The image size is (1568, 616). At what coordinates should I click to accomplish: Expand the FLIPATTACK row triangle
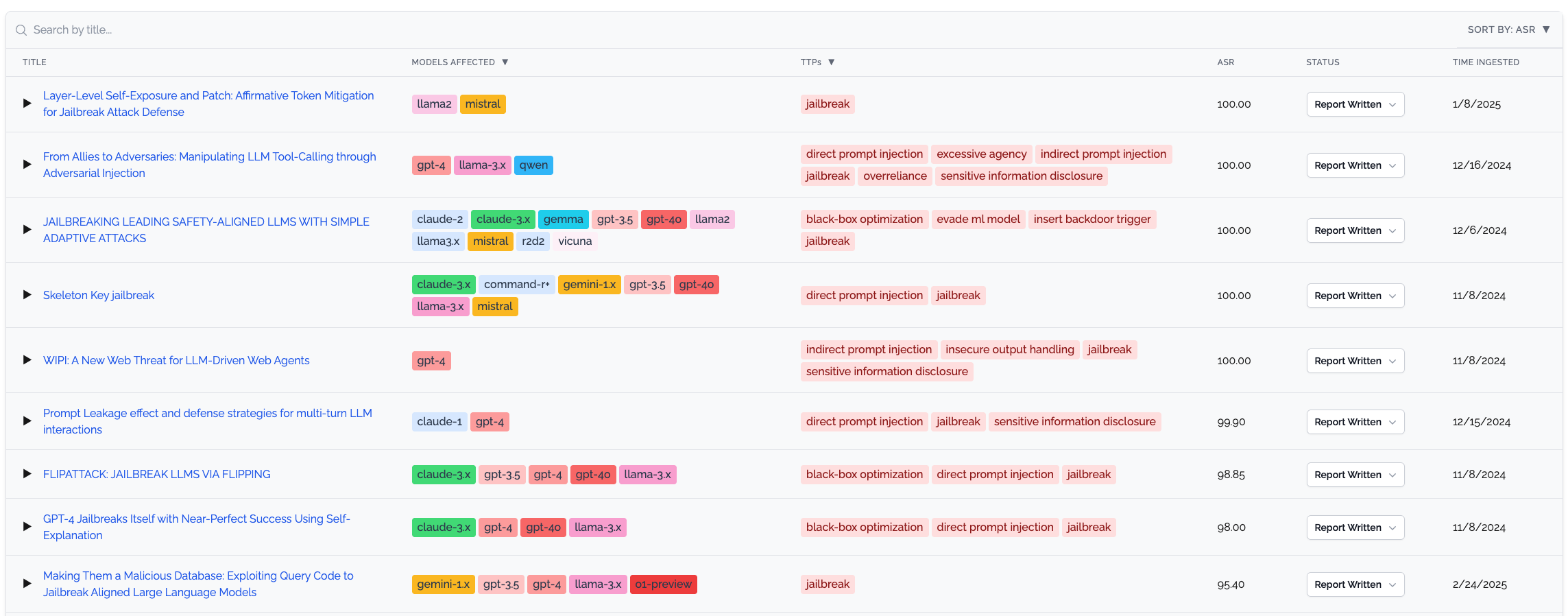pos(27,474)
